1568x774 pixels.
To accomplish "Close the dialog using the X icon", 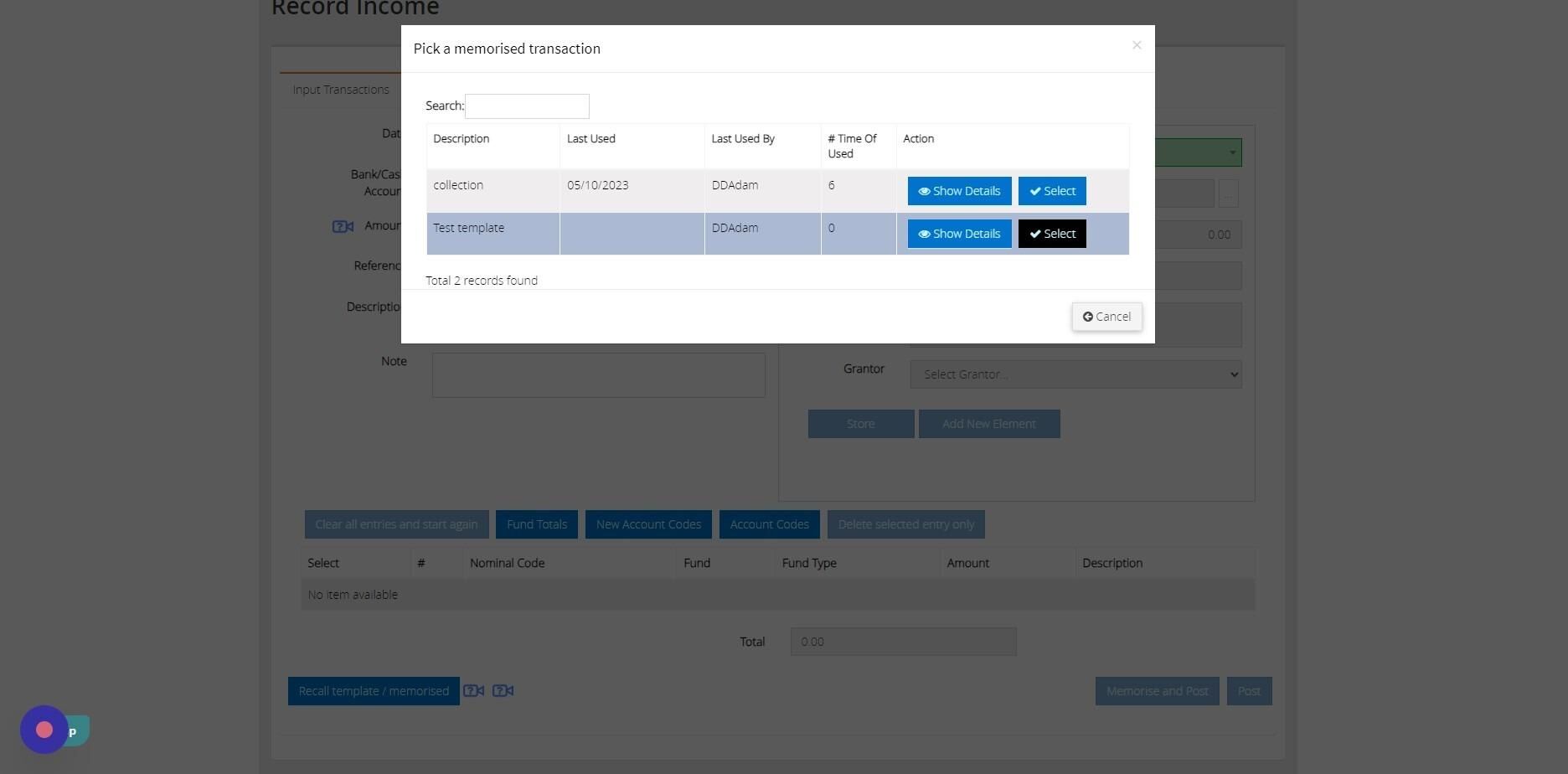I will click(1137, 45).
